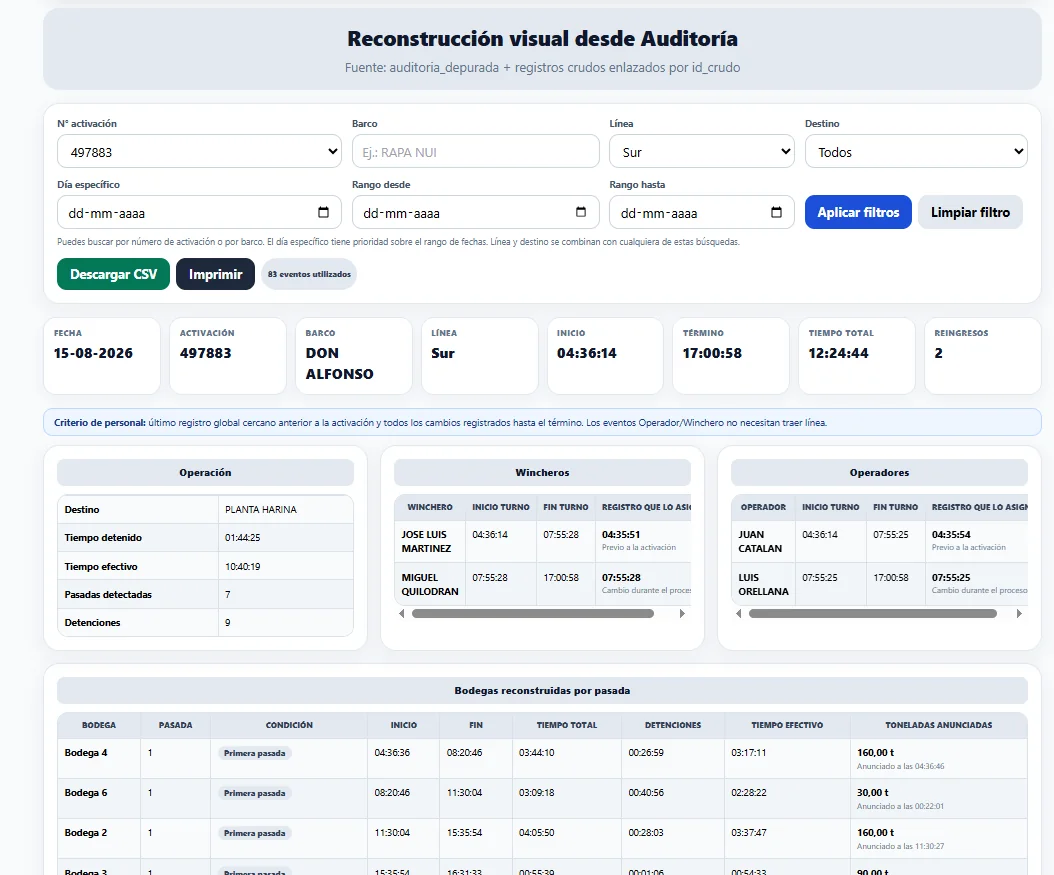1054x875 pixels.
Task: Click the Bodega 6 row label
Action: [85, 793]
